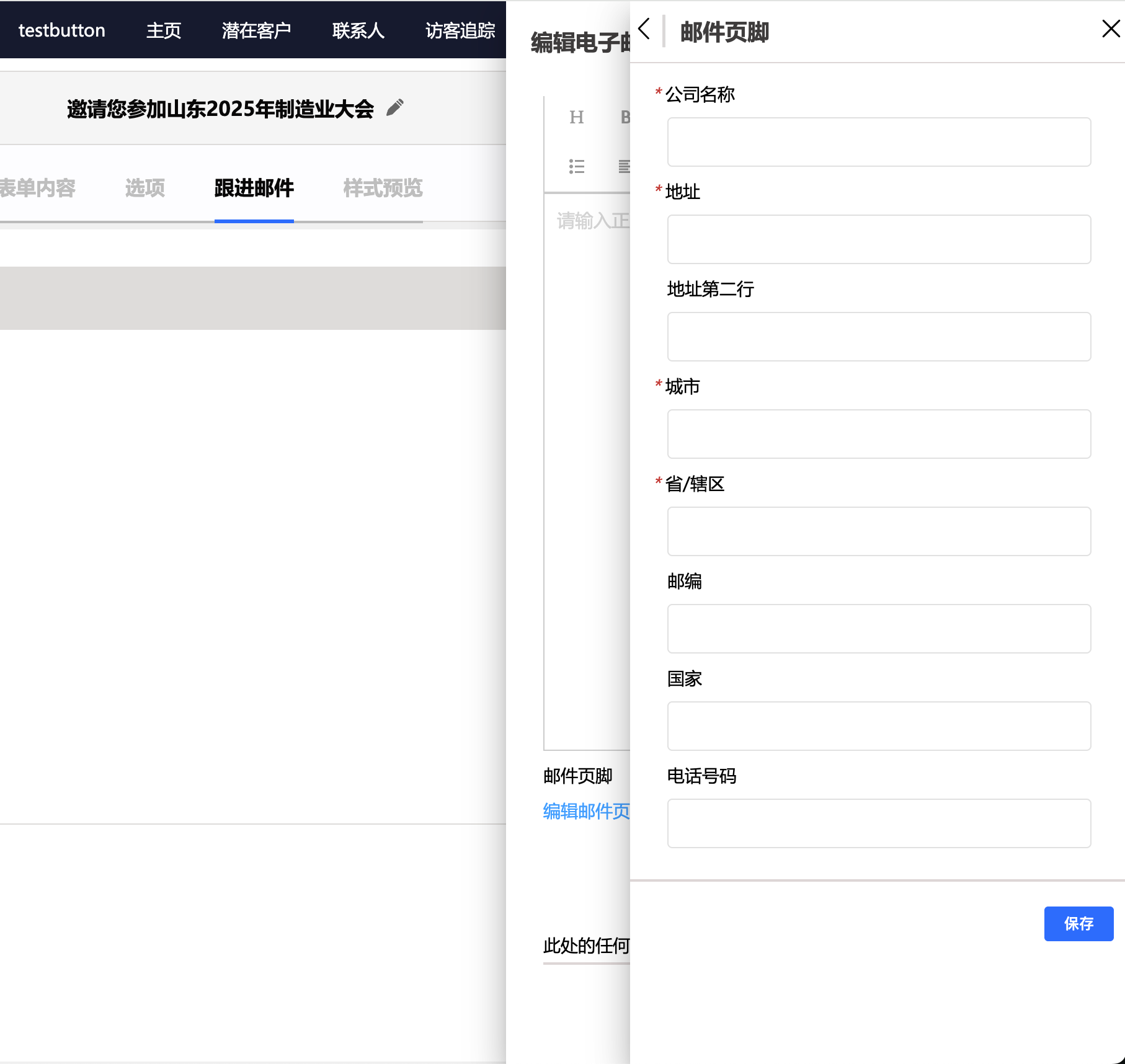
Task: Go to 联系人 in the navigation bar
Action: [x=358, y=30]
